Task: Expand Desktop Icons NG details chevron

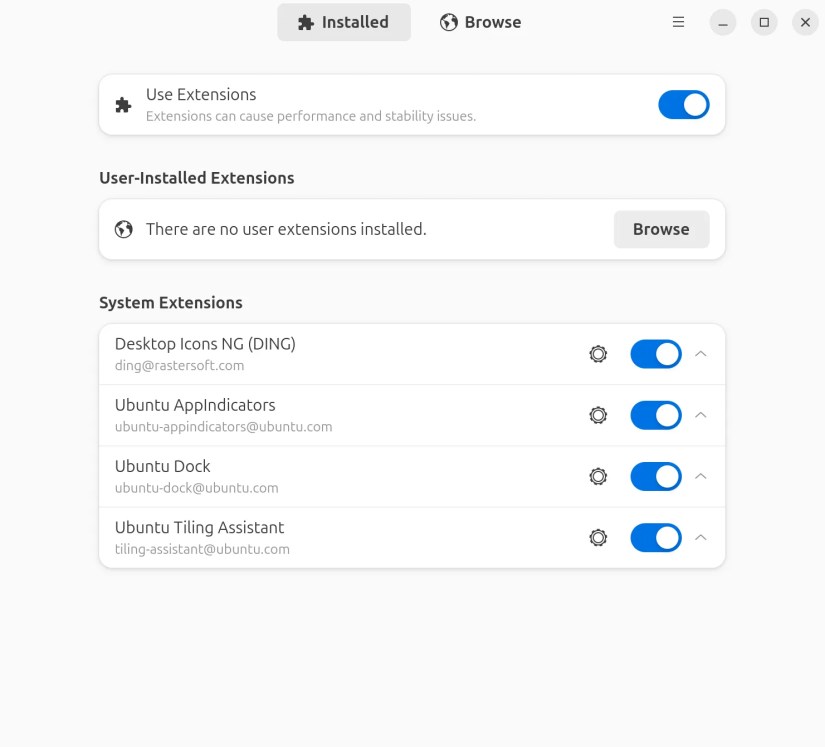Action: point(701,354)
